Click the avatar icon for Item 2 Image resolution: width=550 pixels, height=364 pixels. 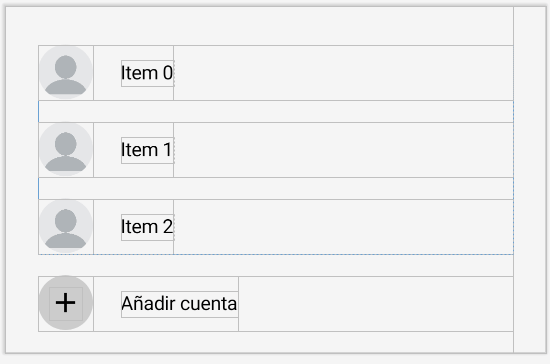pyautogui.click(x=66, y=227)
